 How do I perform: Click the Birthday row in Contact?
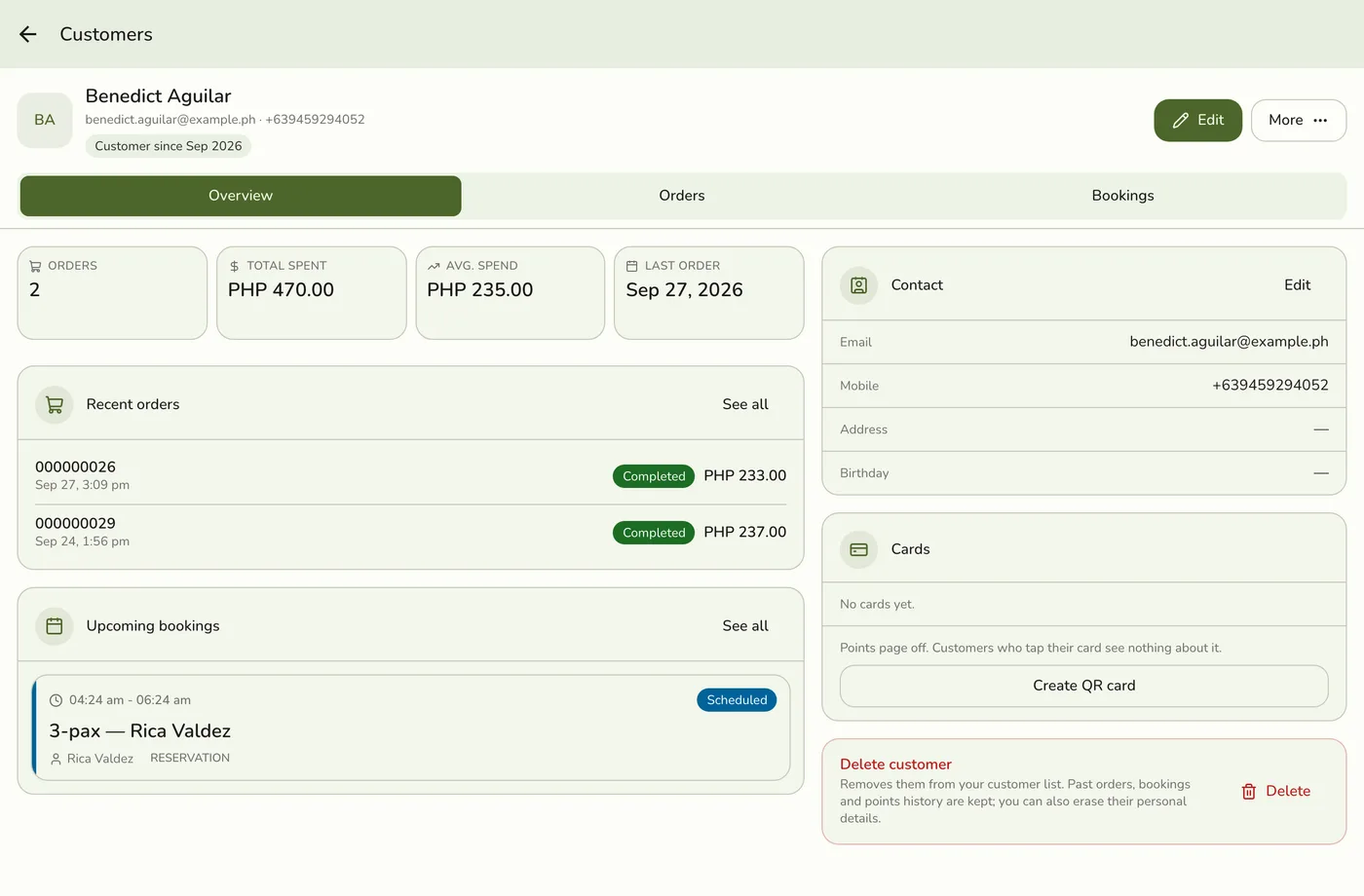pos(1083,473)
